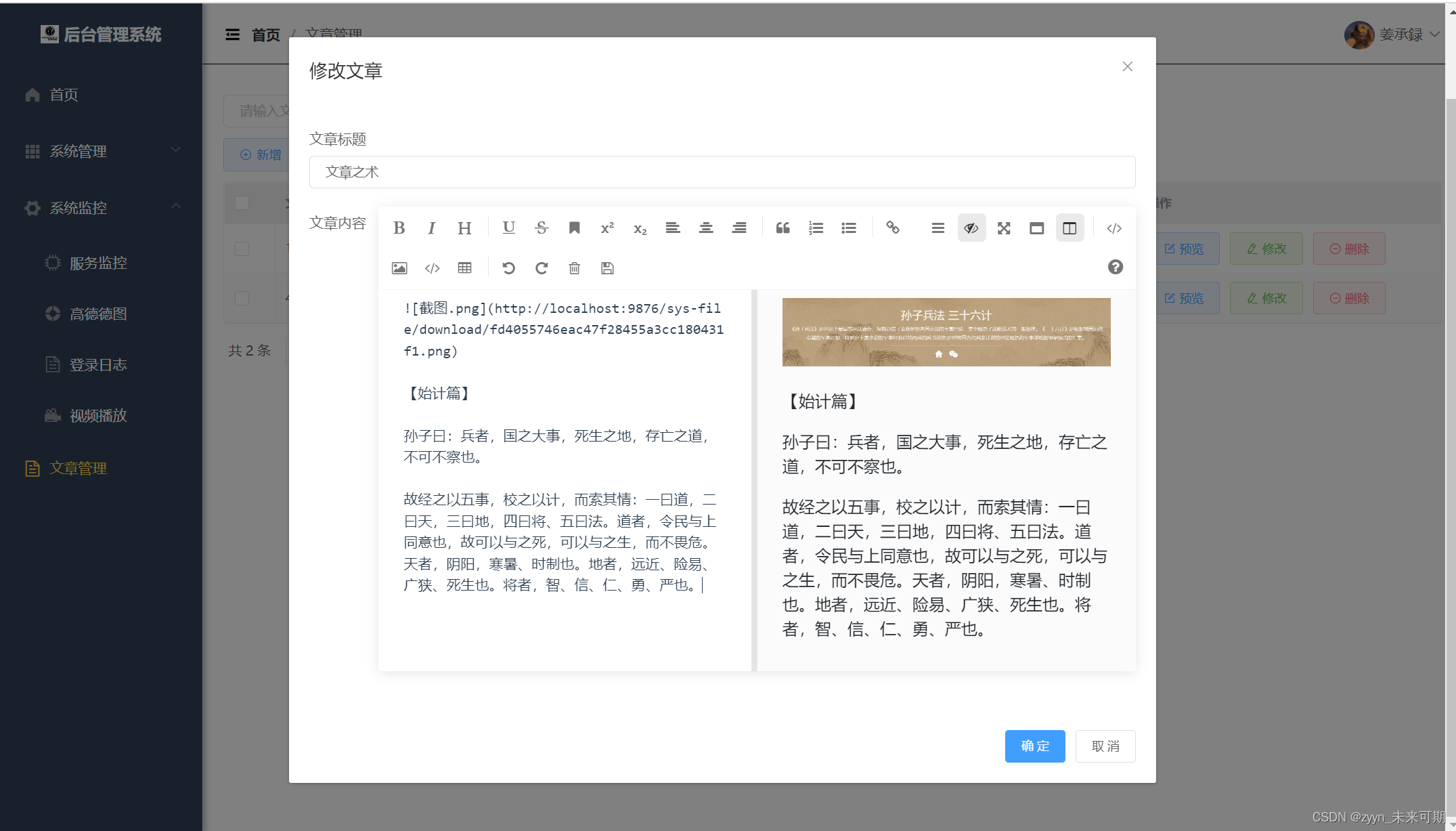1456x831 pixels.
Task: Insert an image into the article
Action: point(399,268)
